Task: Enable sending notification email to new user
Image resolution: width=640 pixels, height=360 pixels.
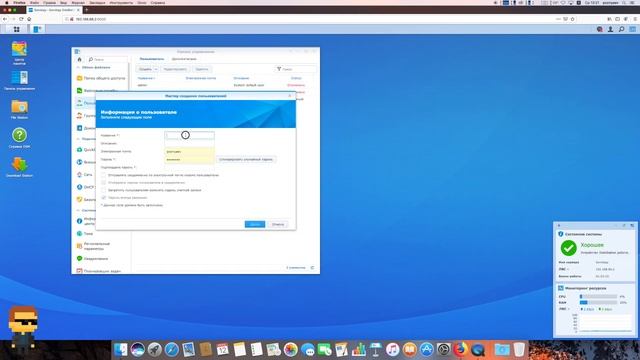Action: [x=104, y=175]
